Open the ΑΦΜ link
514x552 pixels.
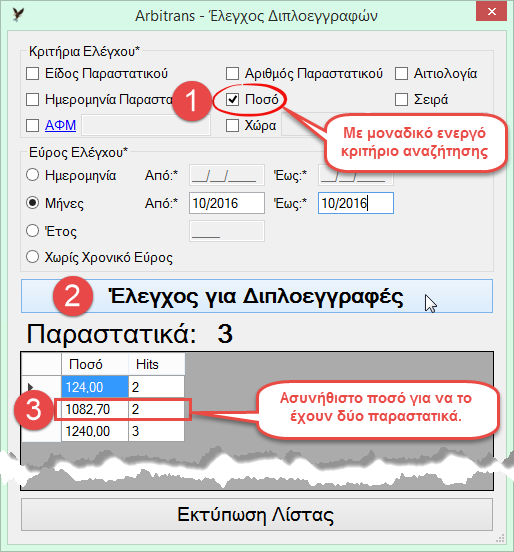(x=60, y=125)
